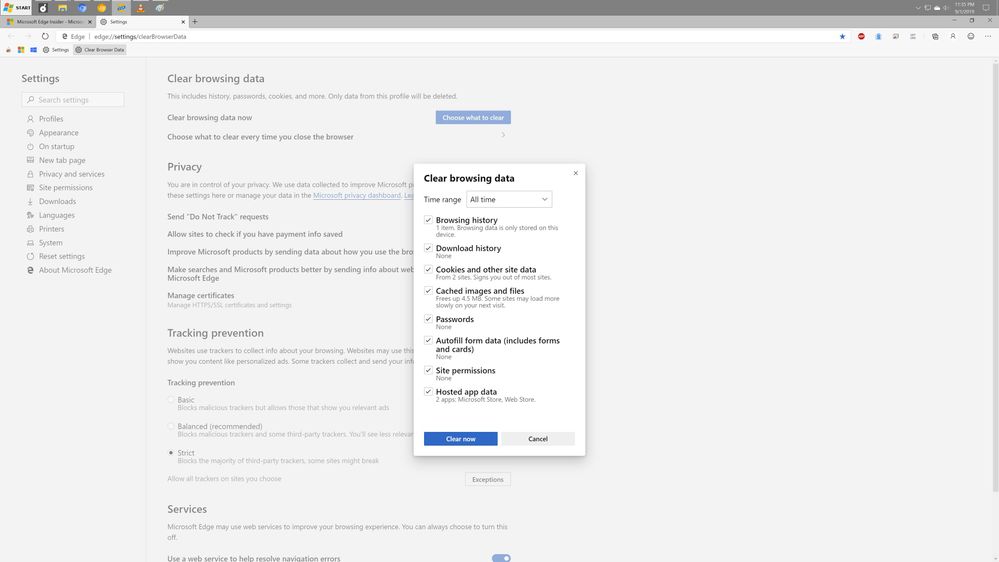
Task: Open Languages settings in sidebar
Action: 57,215
